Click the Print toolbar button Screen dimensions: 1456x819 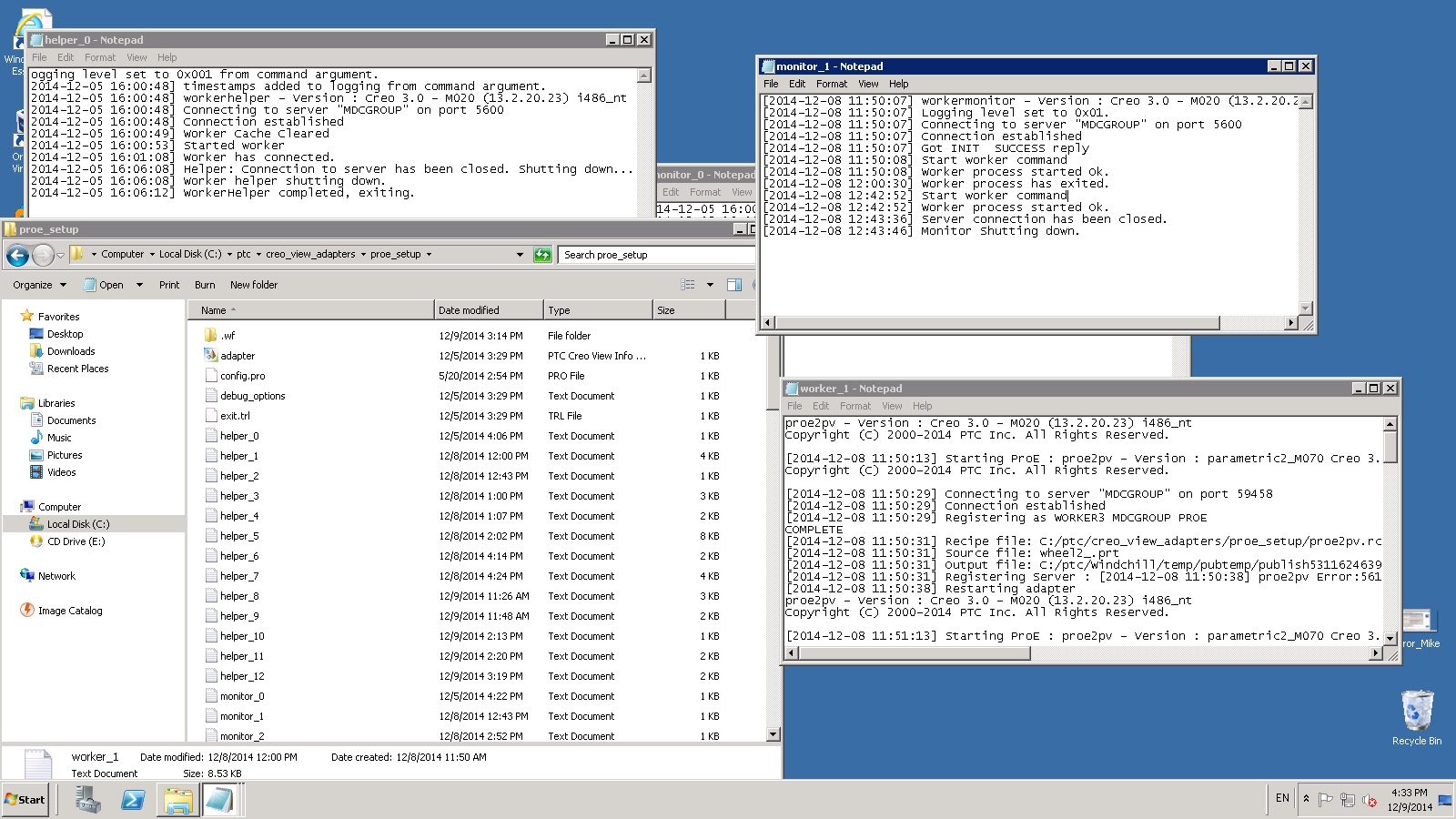[169, 285]
